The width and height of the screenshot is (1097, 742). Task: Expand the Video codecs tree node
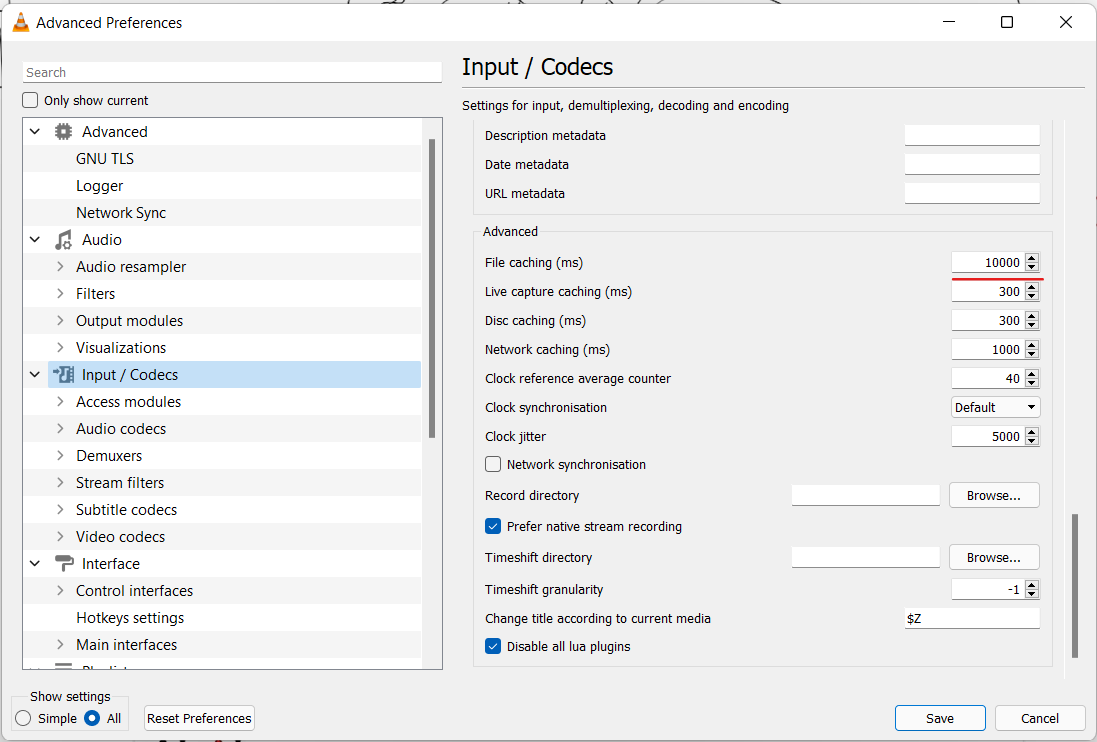click(60, 537)
